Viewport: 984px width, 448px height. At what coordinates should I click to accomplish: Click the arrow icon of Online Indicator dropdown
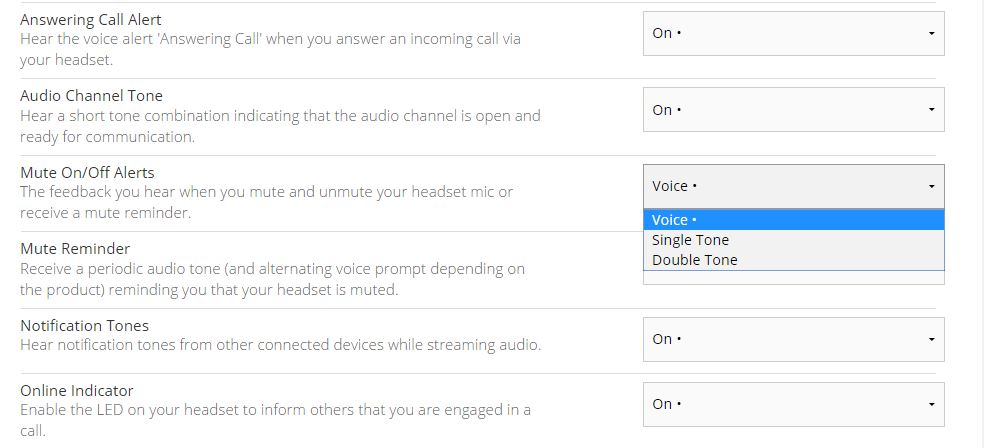(931, 405)
